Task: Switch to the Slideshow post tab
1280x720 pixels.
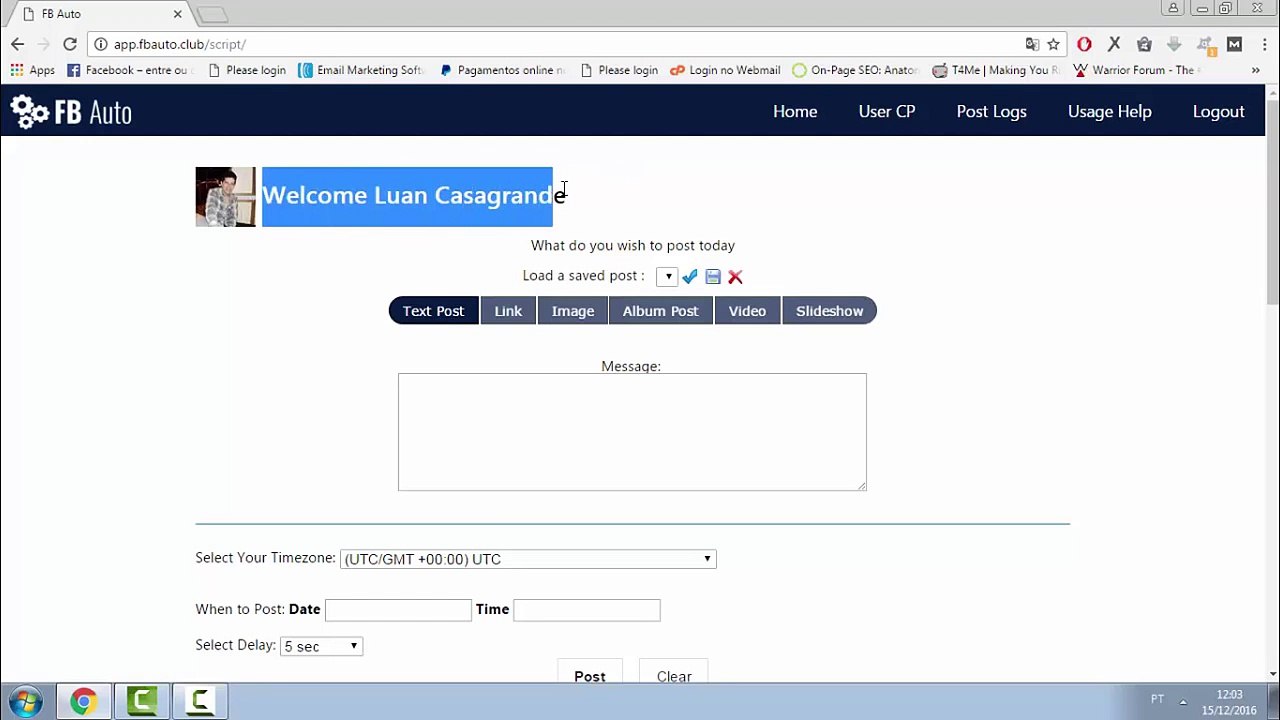Action: coord(829,311)
